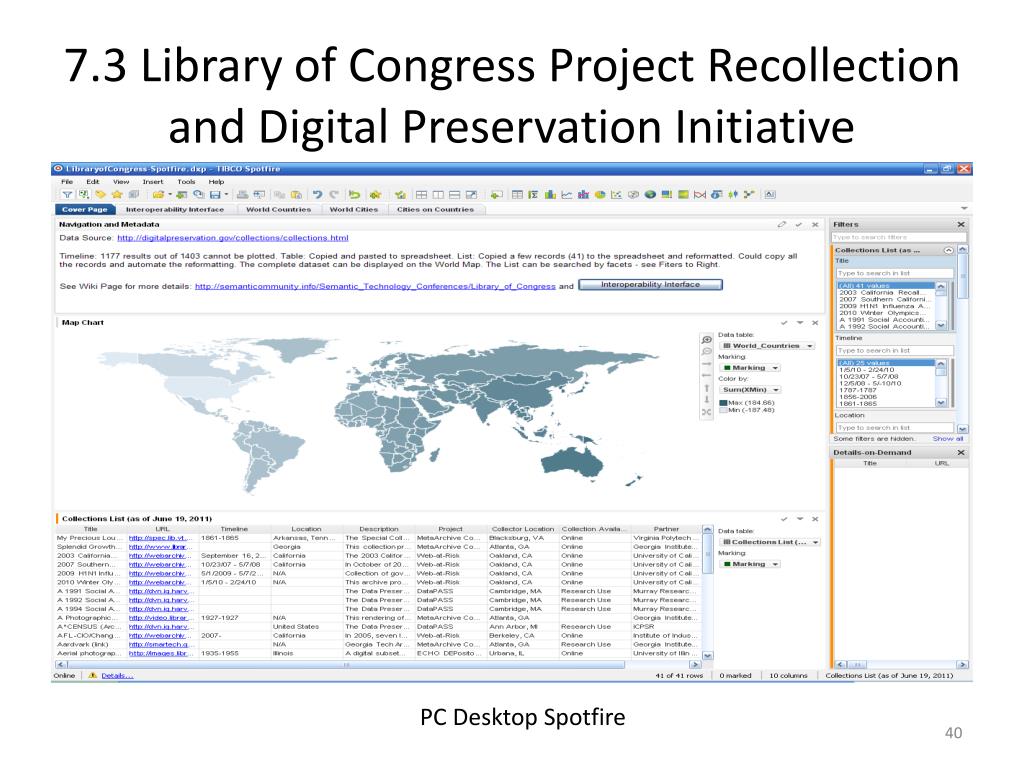Click the Max (184.66) color swatch
The height and width of the screenshot is (768, 1024).
723,403
